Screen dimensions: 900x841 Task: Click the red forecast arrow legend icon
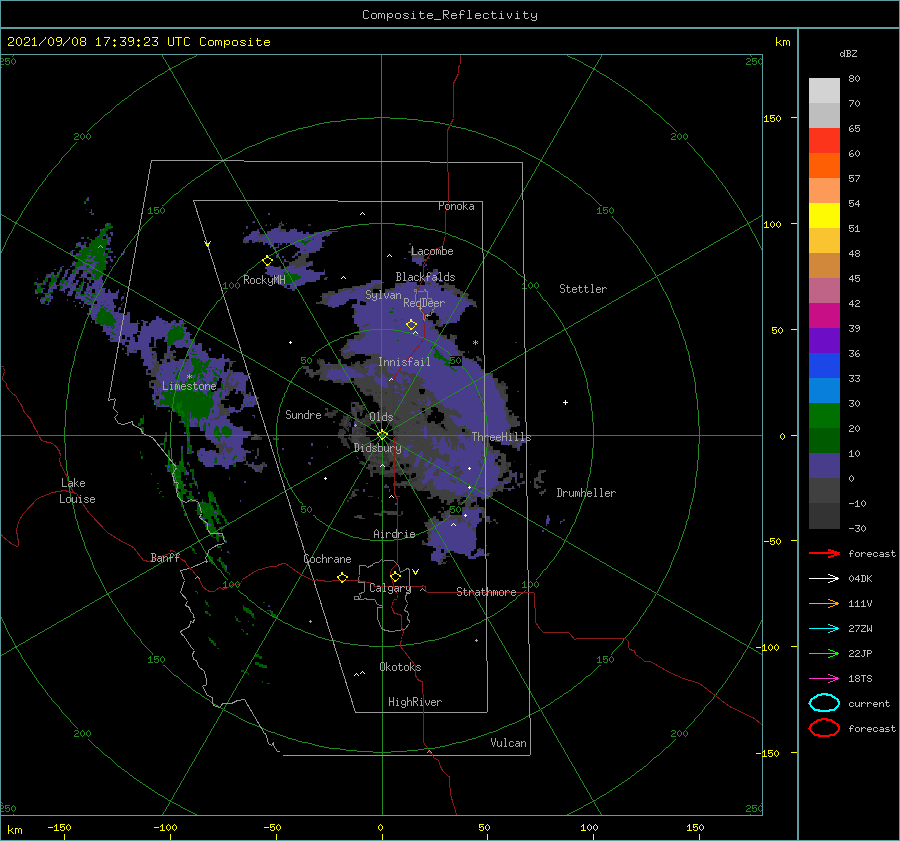click(x=824, y=553)
